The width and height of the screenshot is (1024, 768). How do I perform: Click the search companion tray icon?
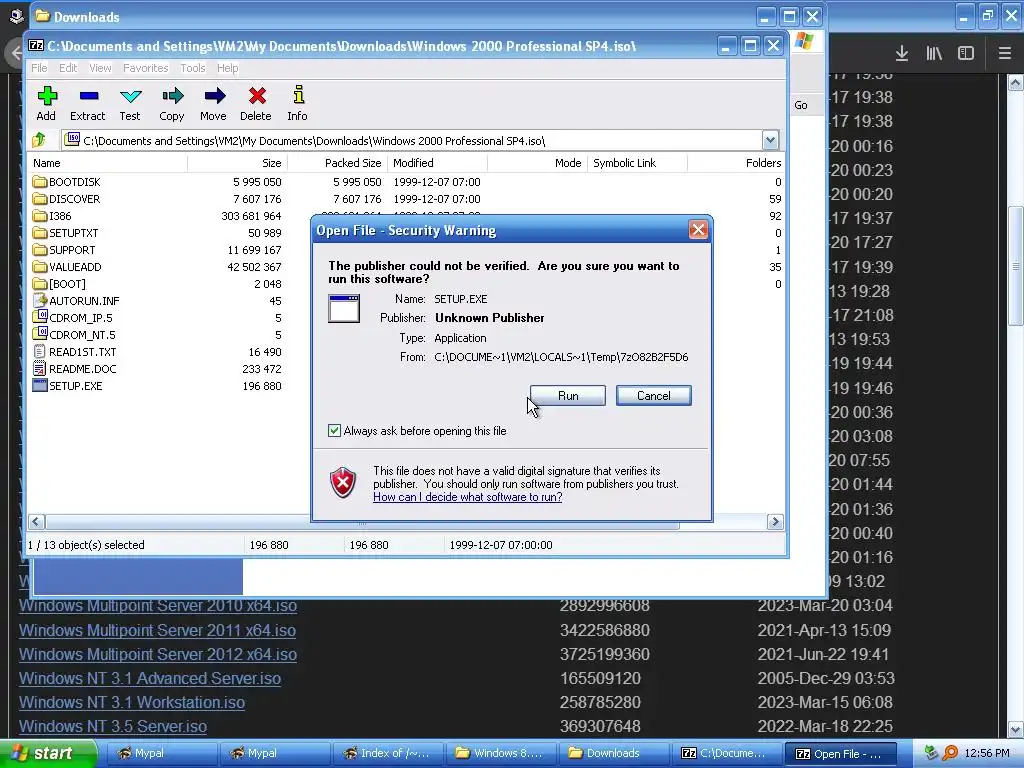(950, 753)
